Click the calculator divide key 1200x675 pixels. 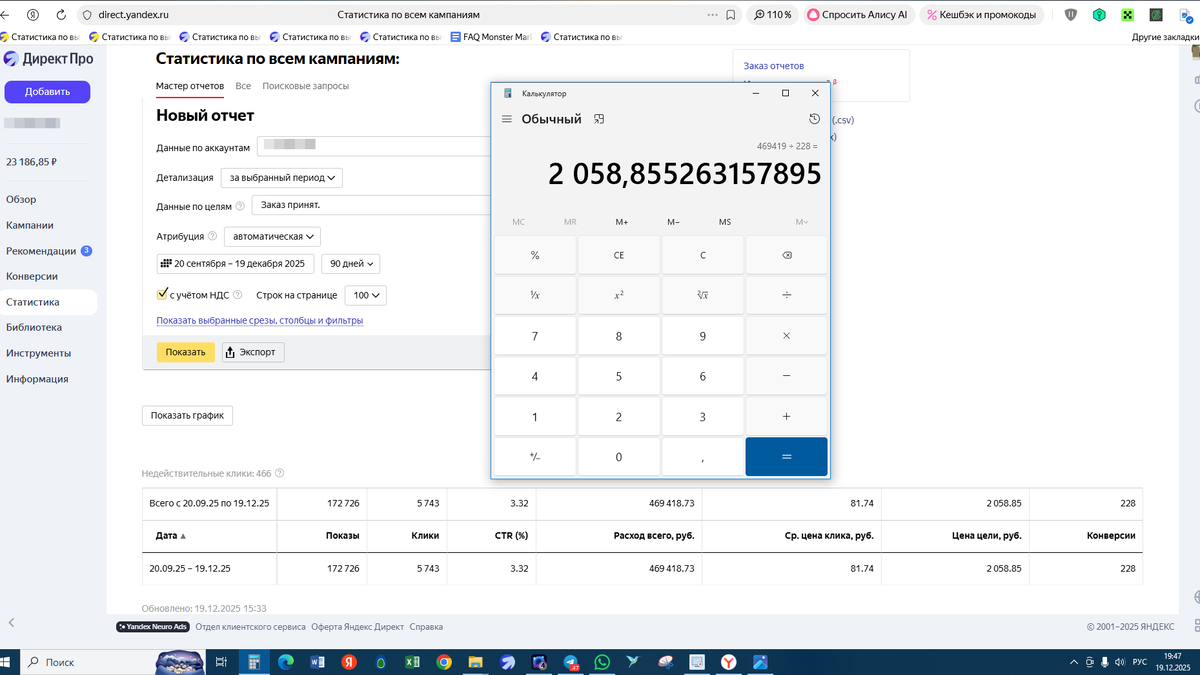[x=786, y=295]
